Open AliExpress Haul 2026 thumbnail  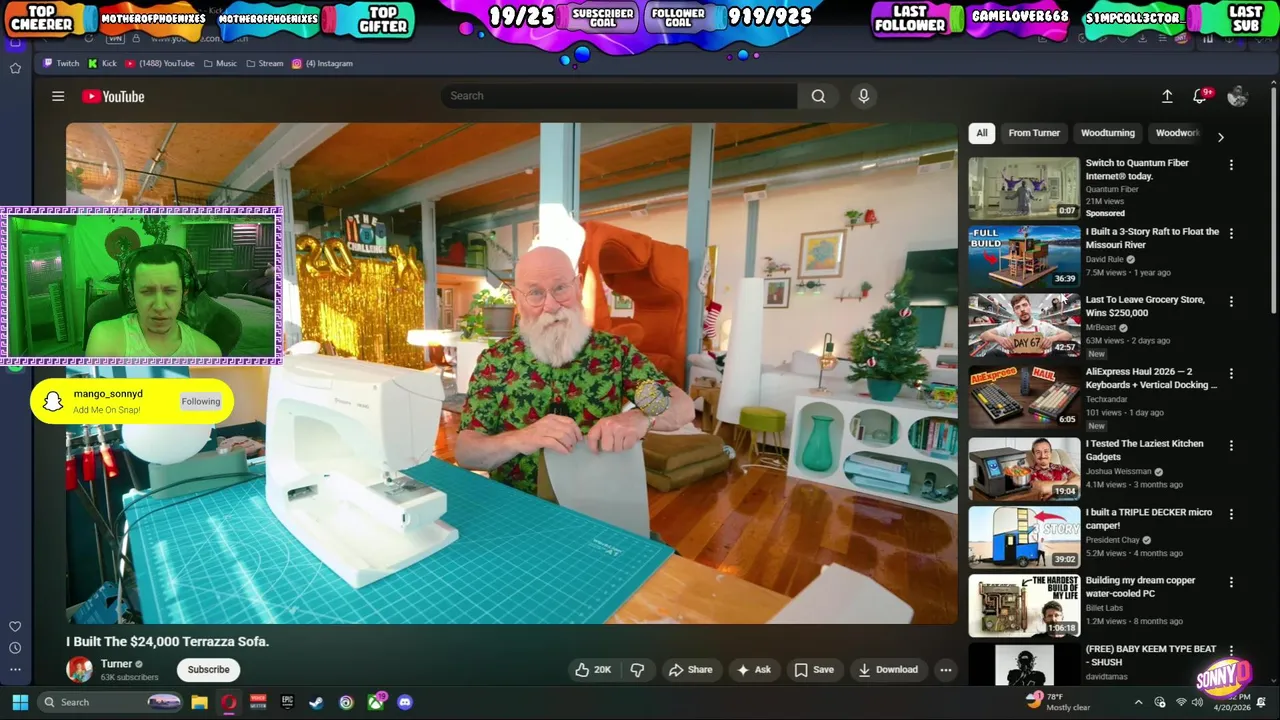pyautogui.click(x=1024, y=397)
